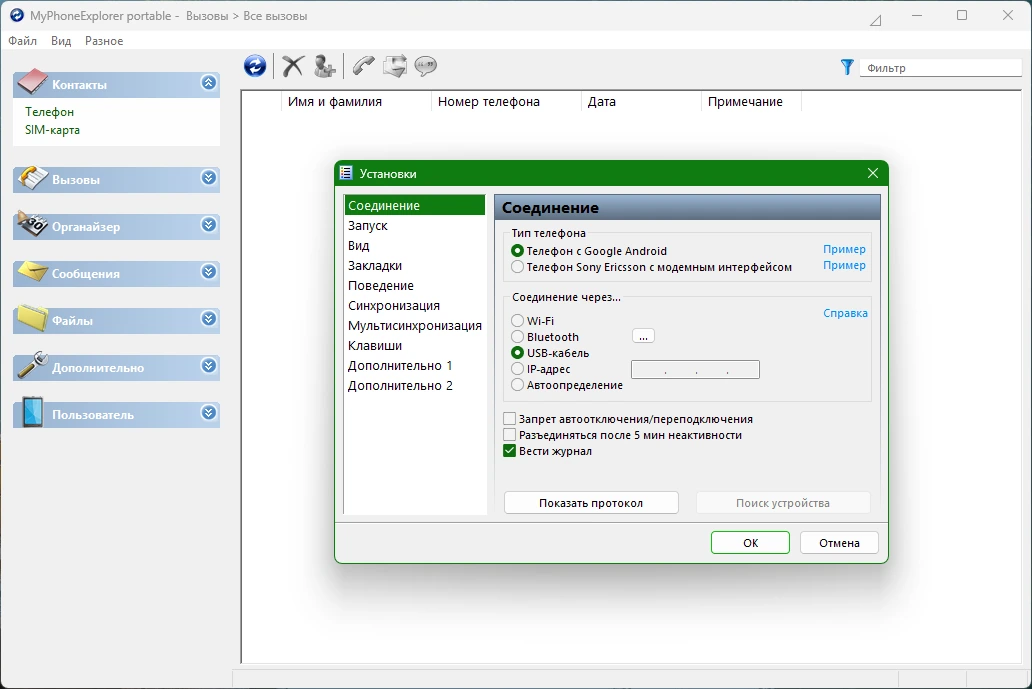This screenshot has height=689, width=1032.
Task: Click the blue refresh sync icon
Action: click(x=255, y=66)
